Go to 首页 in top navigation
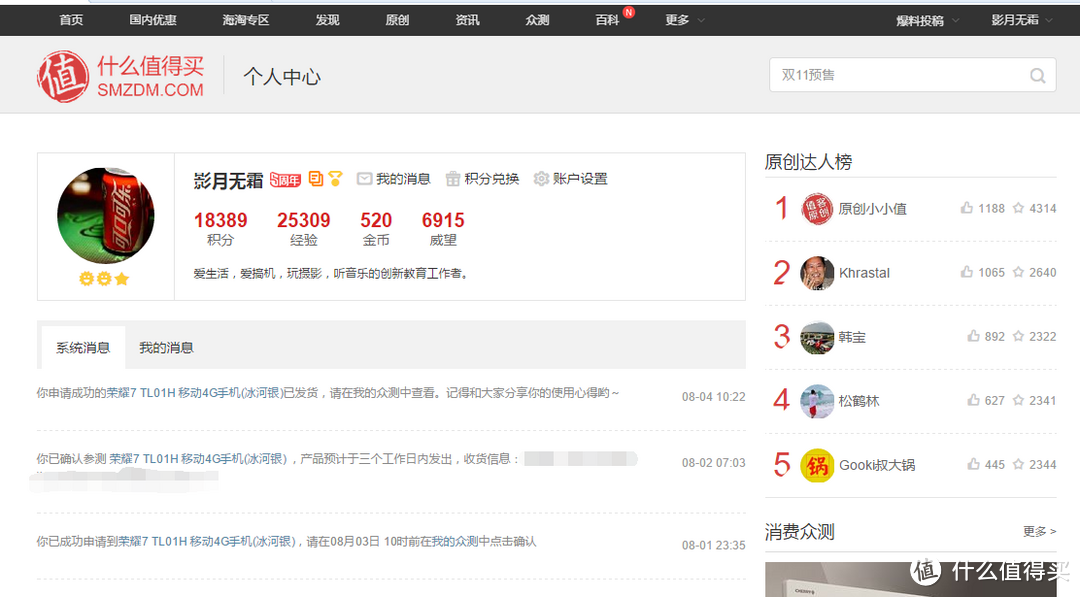 pos(71,20)
